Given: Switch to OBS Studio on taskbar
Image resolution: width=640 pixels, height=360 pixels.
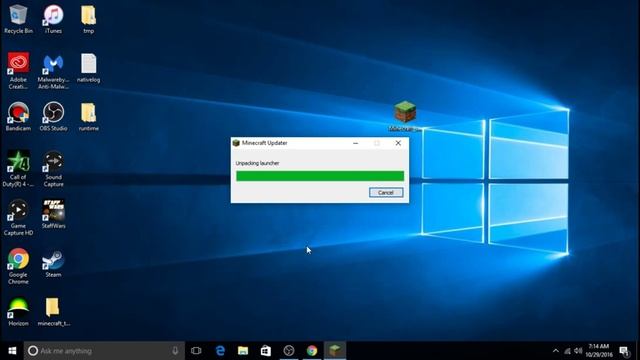Looking at the screenshot, I should point(289,351).
